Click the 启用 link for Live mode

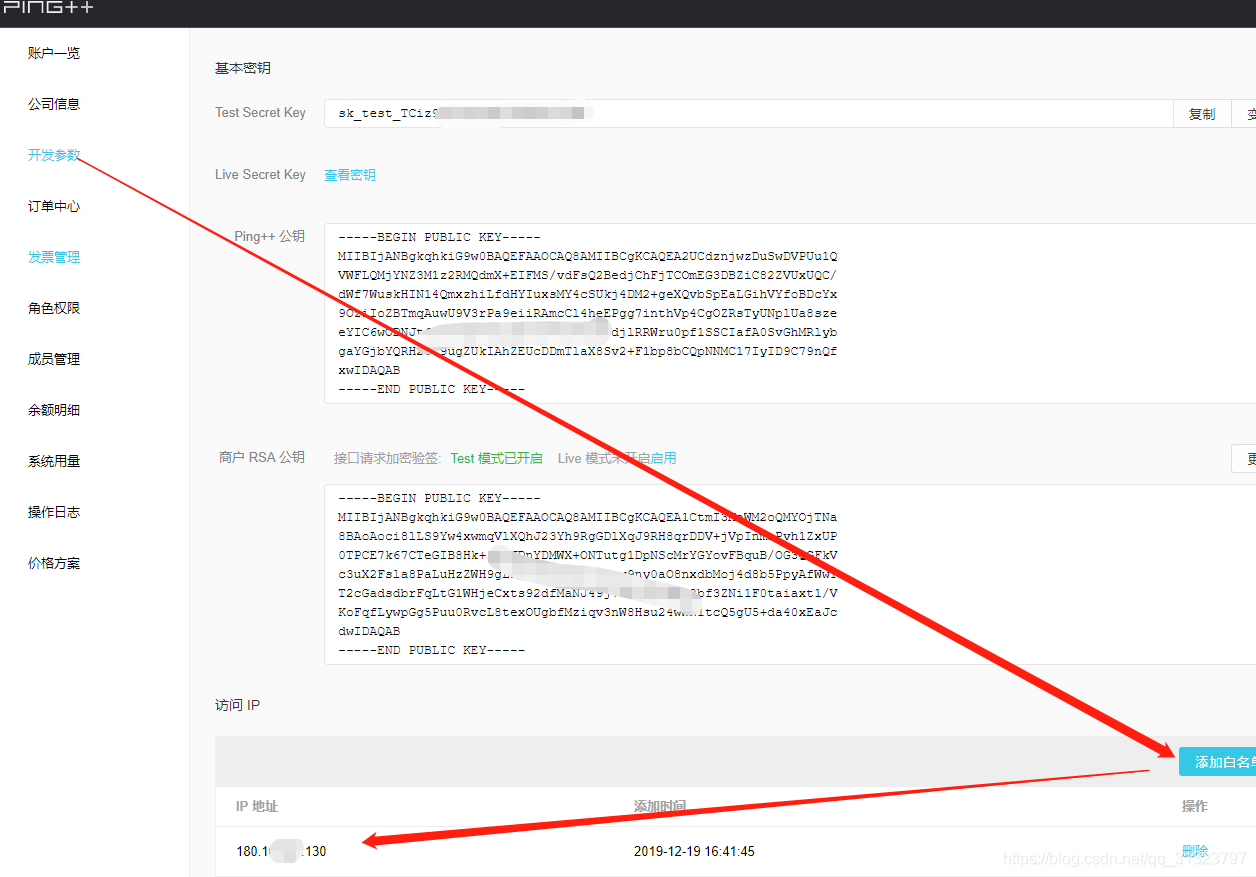[663, 458]
